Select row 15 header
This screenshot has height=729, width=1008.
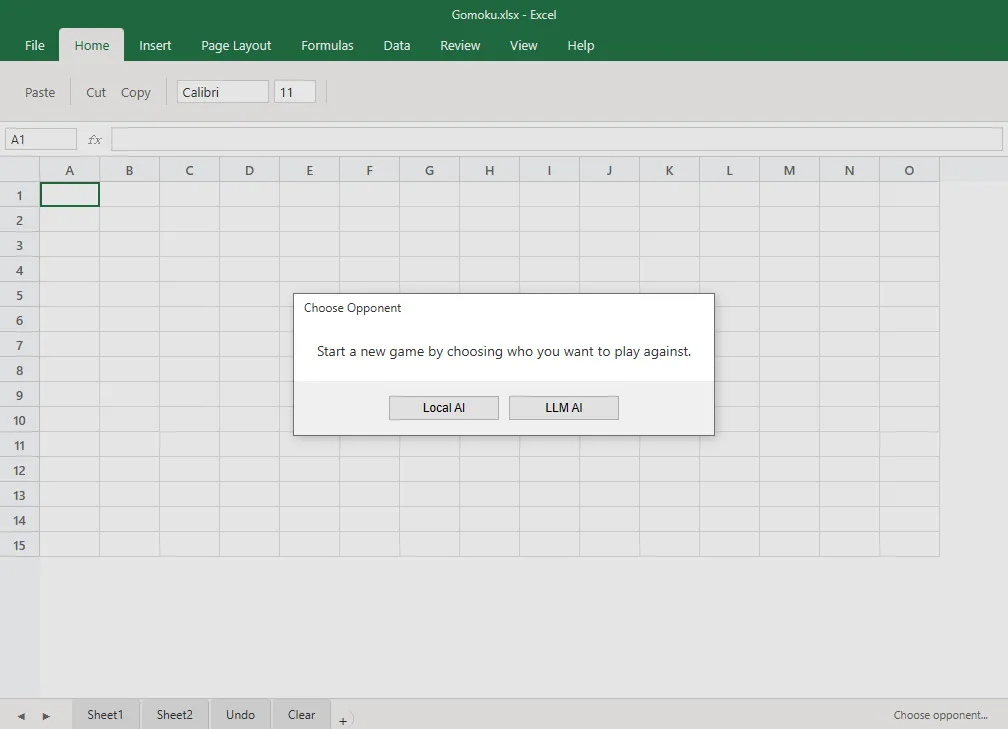[x=19, y=545]
